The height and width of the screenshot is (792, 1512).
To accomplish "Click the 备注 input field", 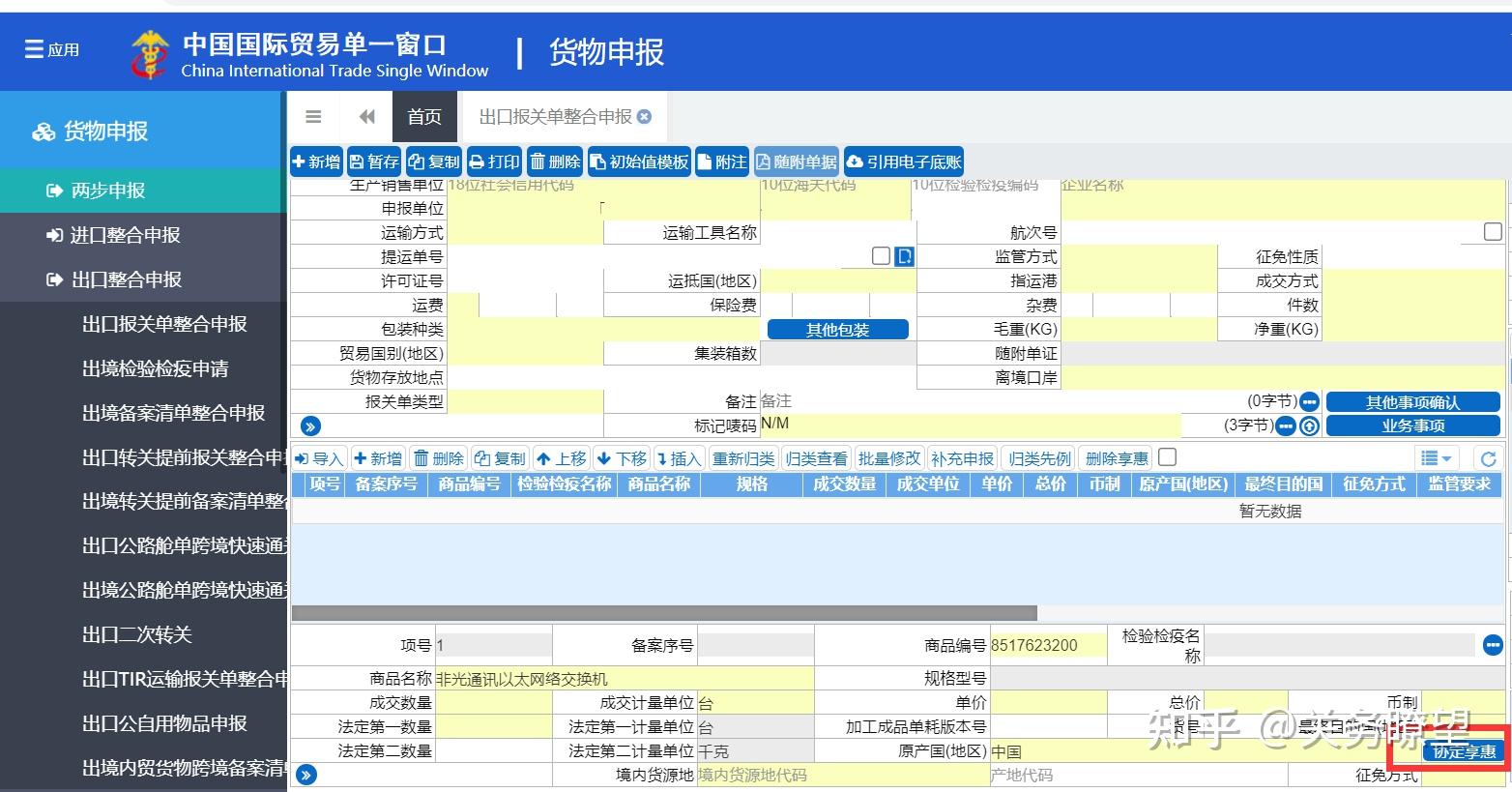I will (x=967, y=400).
